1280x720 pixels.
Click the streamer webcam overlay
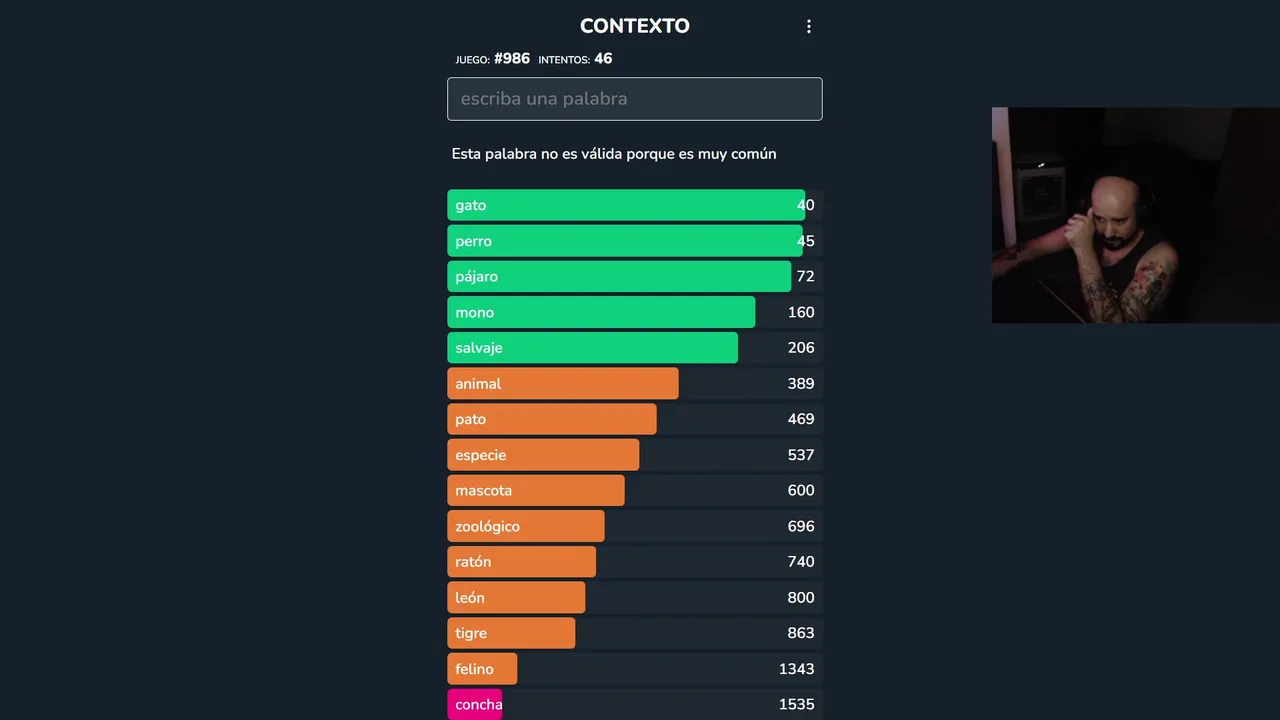coord(1135,215)
